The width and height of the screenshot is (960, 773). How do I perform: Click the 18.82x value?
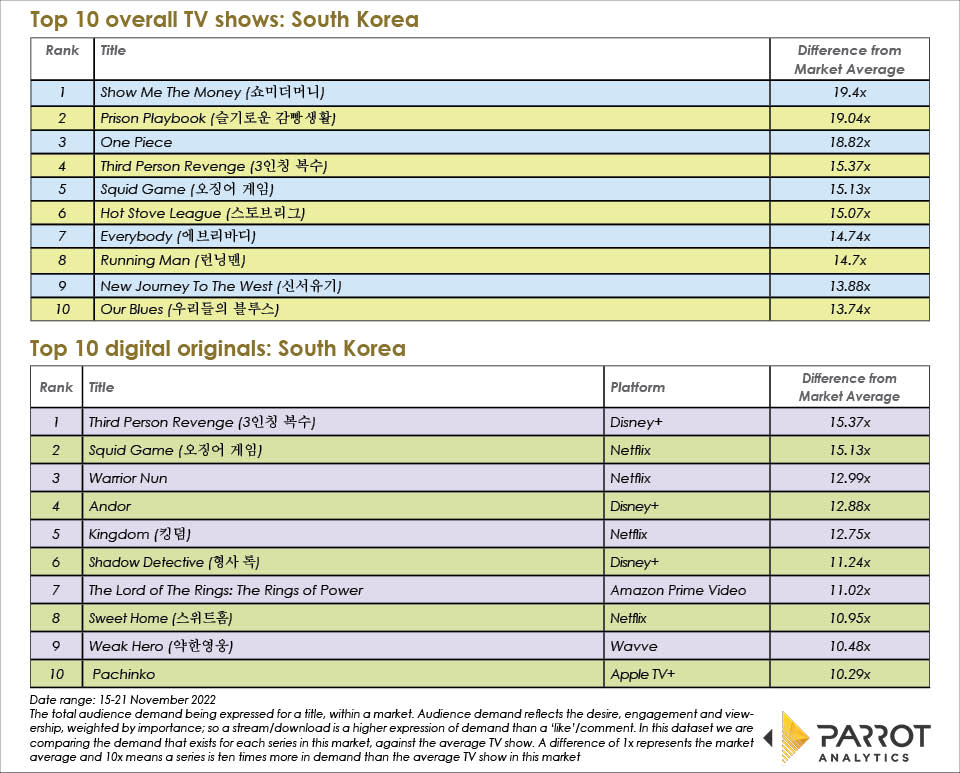point(850,142)
